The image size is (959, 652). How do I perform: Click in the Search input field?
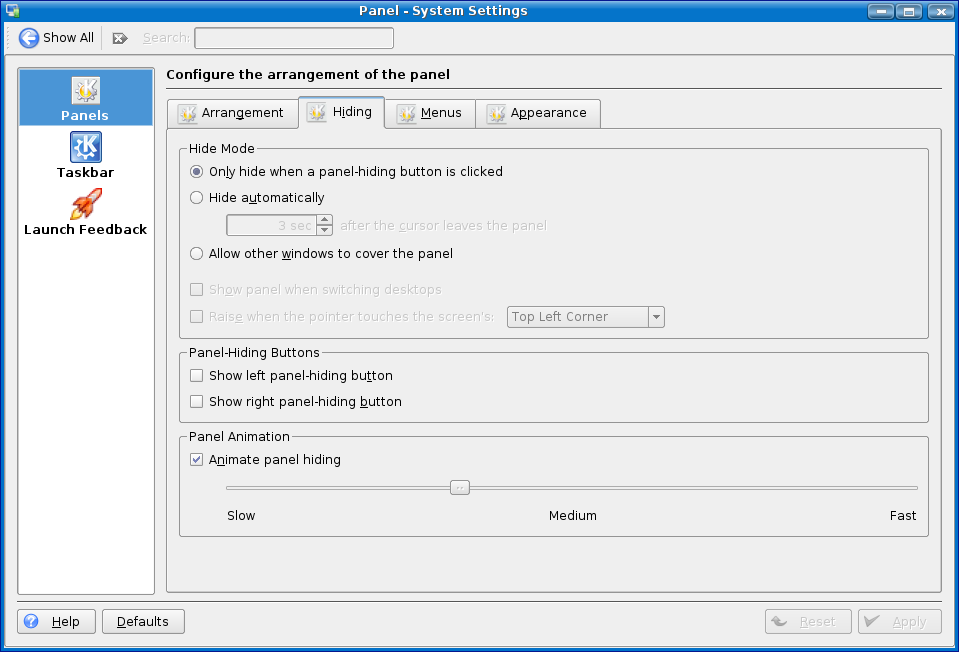coord(293,38)
